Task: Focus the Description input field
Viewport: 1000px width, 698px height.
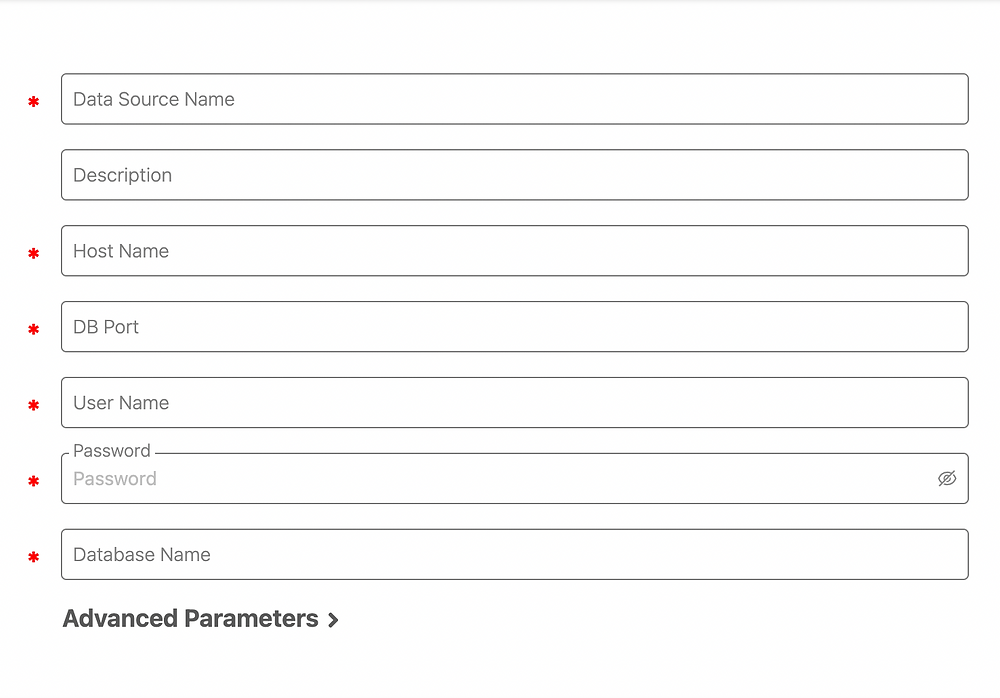Action: point(514,175)
